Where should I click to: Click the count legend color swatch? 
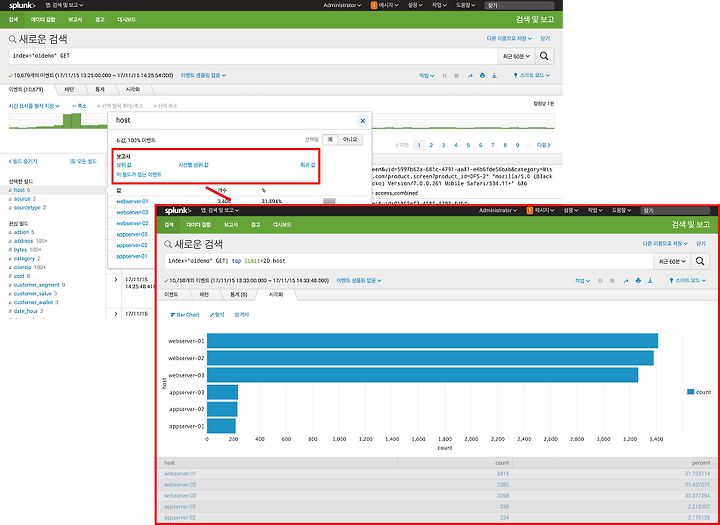point(690,392)
